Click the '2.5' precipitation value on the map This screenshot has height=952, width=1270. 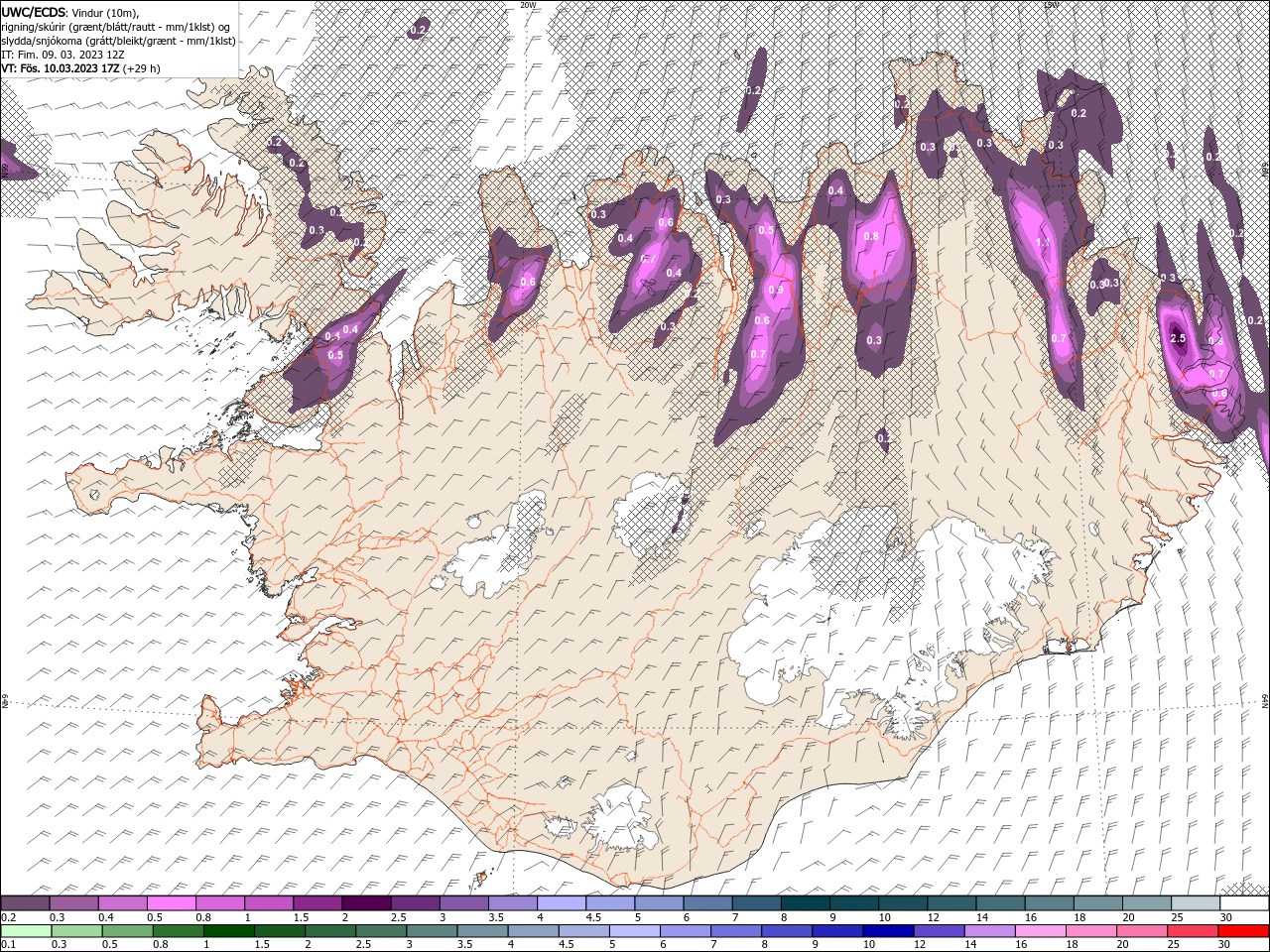1178,338
